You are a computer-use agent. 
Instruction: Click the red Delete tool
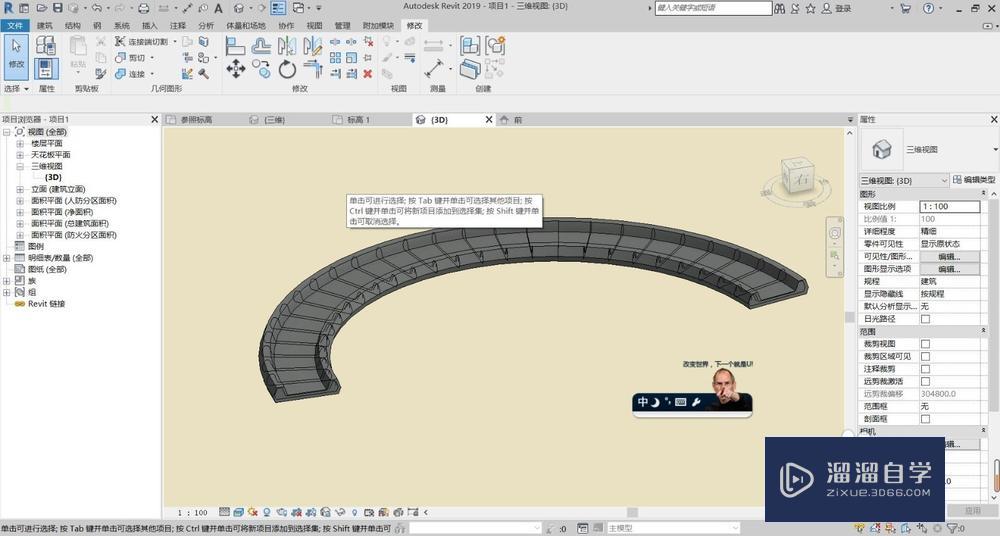tap(367, 74)
